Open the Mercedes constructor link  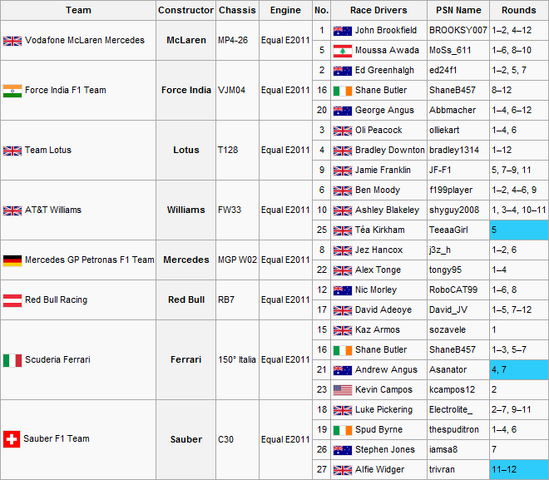(186, 260)
